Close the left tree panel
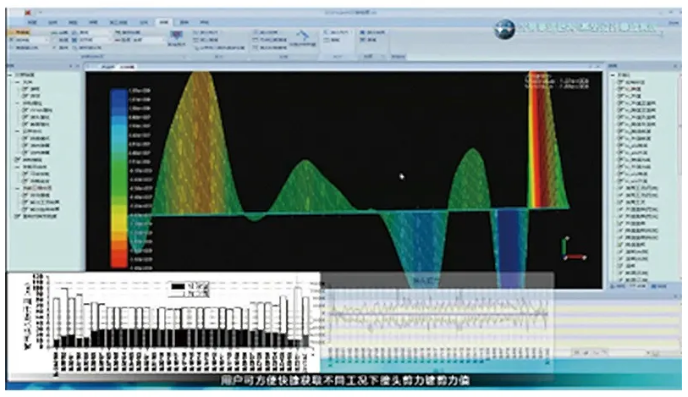This screenshot has width=688, height=397. pos(78,66)
